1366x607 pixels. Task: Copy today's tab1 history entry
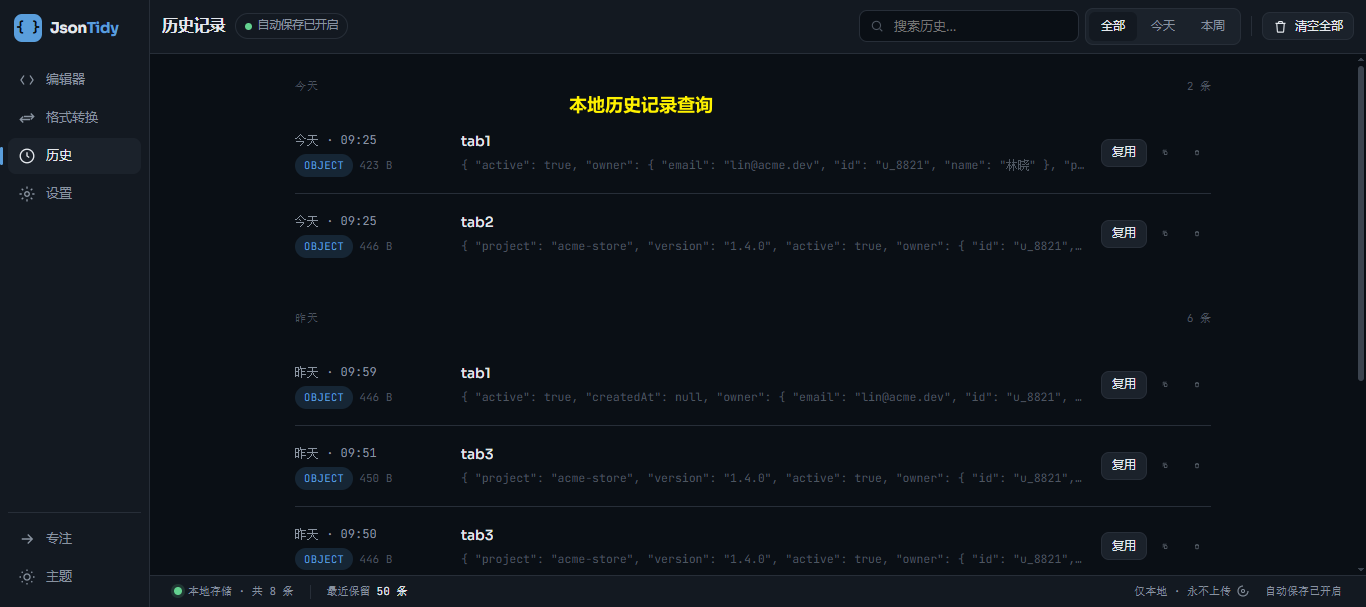[1164, 152]
